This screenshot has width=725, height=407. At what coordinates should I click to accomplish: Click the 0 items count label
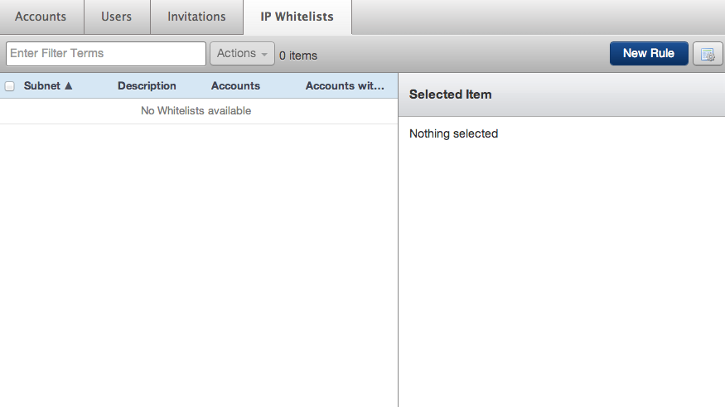pos(298,56)
